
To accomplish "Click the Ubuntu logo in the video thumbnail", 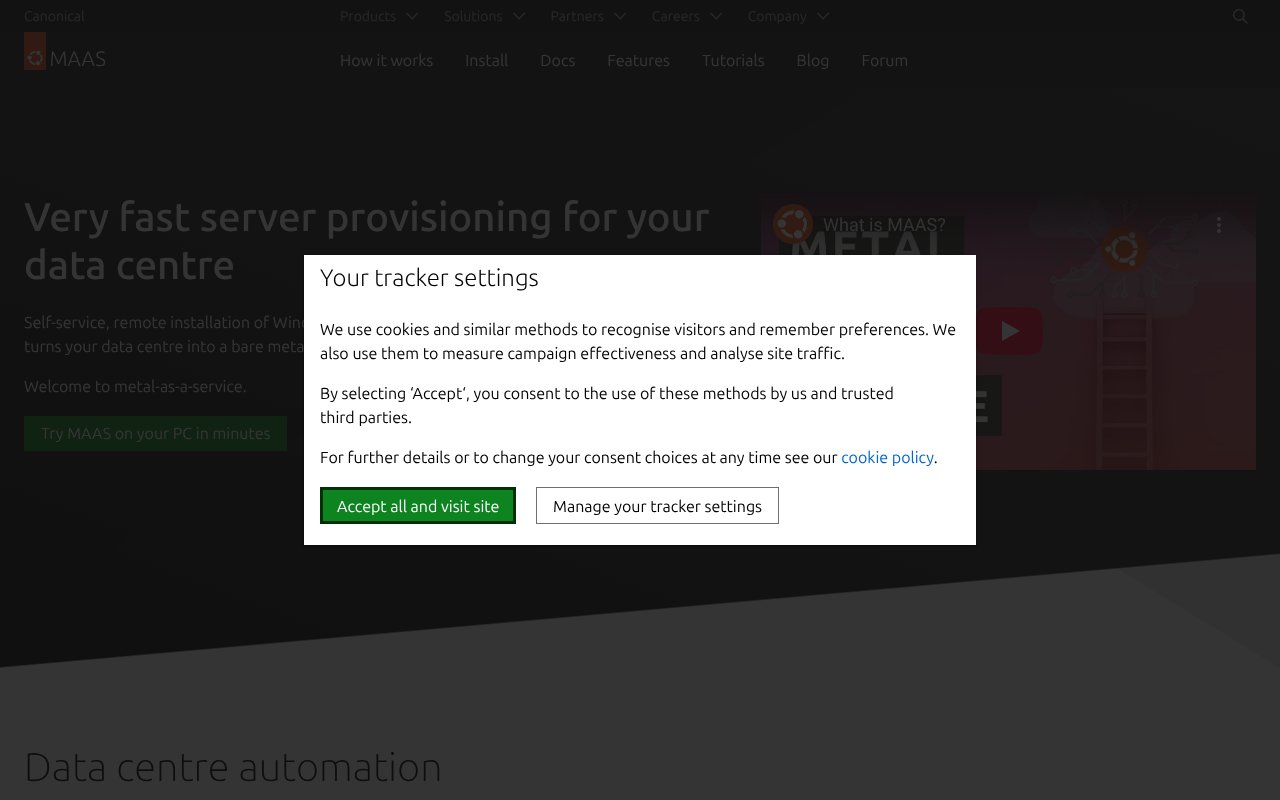I will (x=1124, y=250).
